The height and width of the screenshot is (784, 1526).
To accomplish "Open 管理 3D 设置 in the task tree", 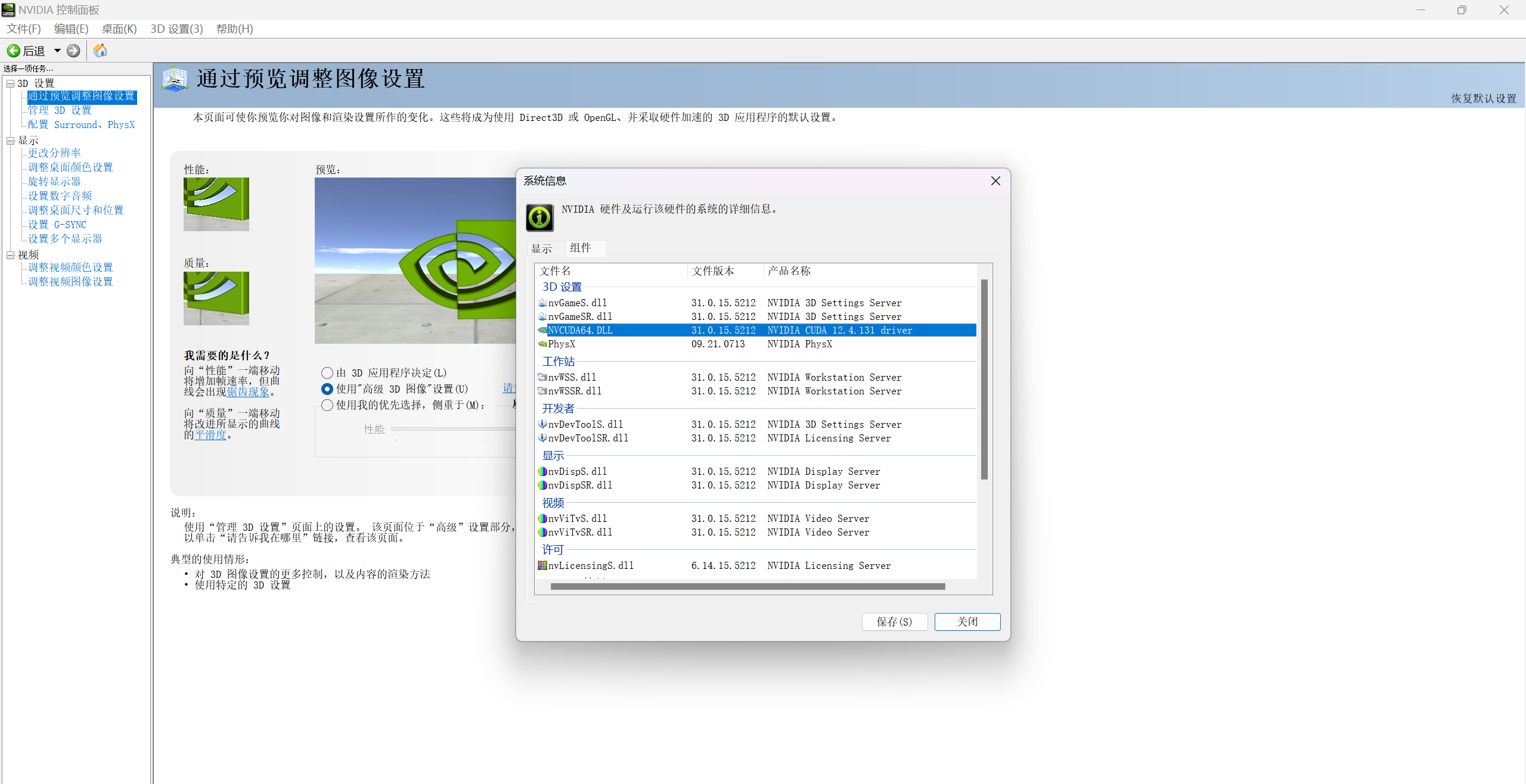I will point(60,110).
